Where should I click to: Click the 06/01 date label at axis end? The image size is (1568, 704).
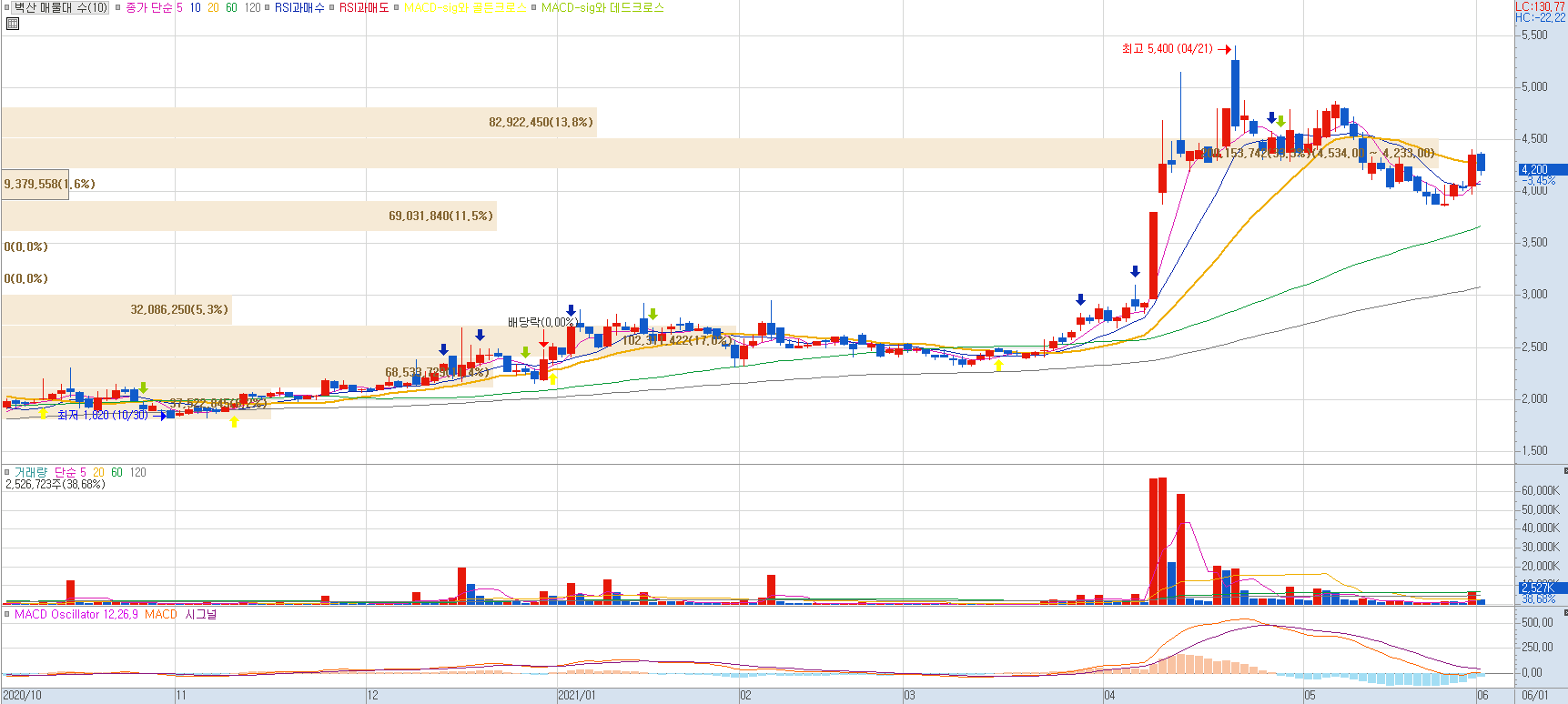point(1534,695)
